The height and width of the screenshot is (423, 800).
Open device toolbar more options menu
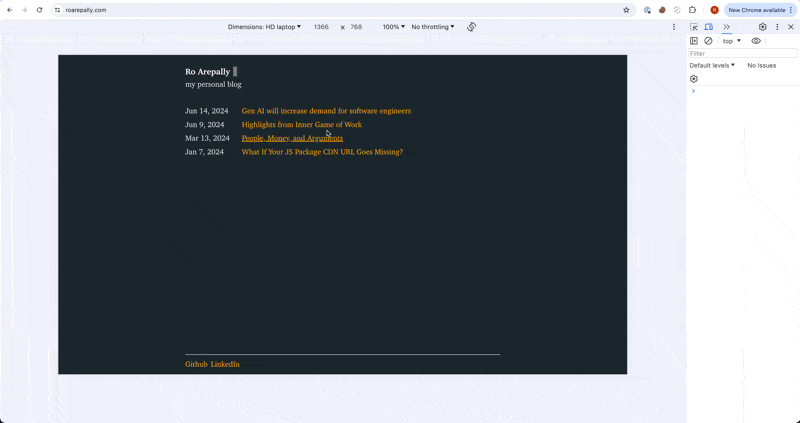[x=673, y=27]
